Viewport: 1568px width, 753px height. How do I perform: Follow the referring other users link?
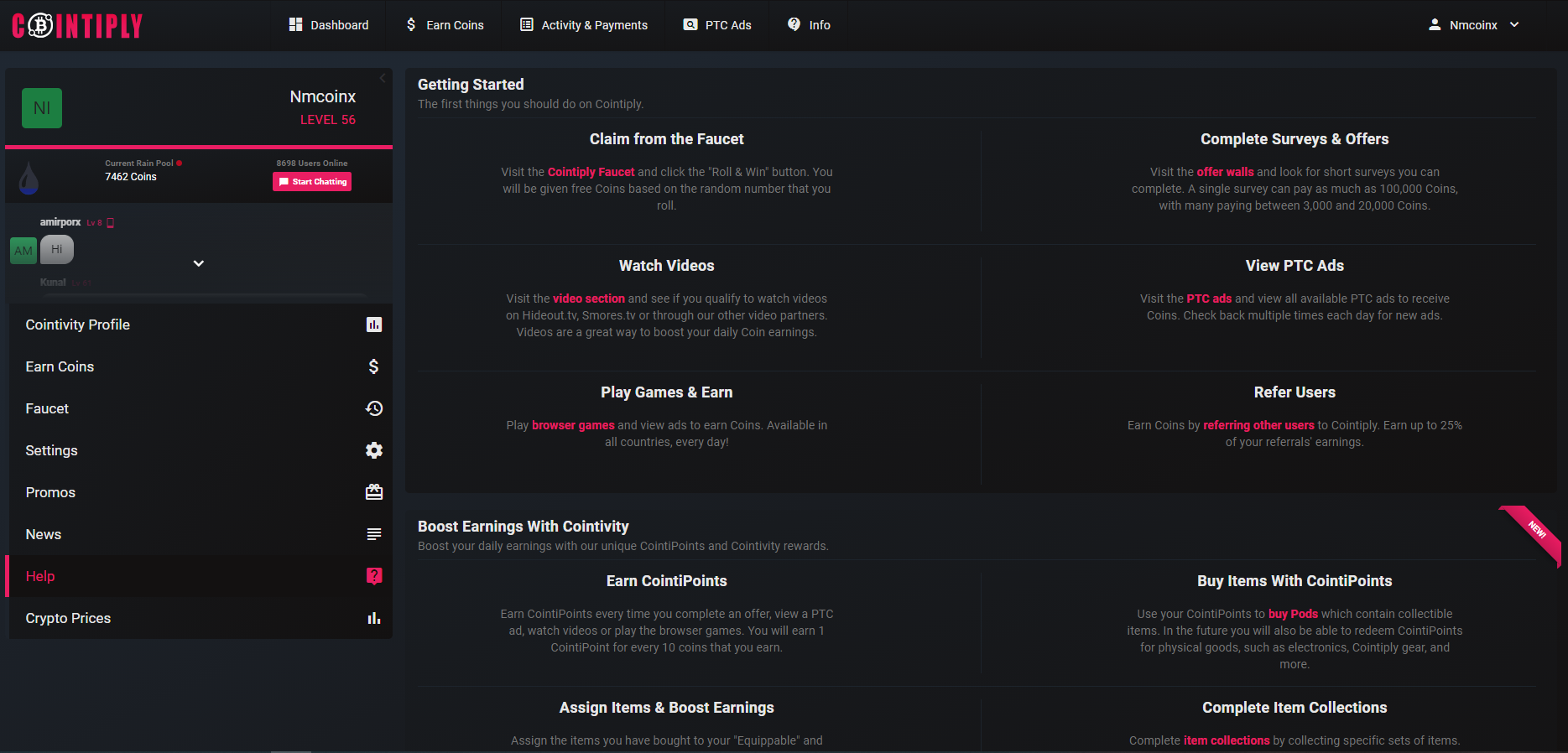tap(1258, 425)
